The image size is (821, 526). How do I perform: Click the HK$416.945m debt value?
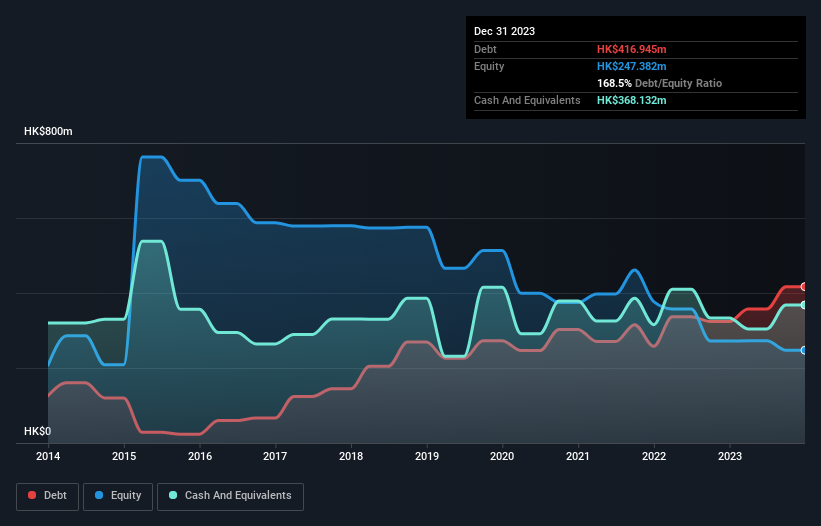[631, 49]
